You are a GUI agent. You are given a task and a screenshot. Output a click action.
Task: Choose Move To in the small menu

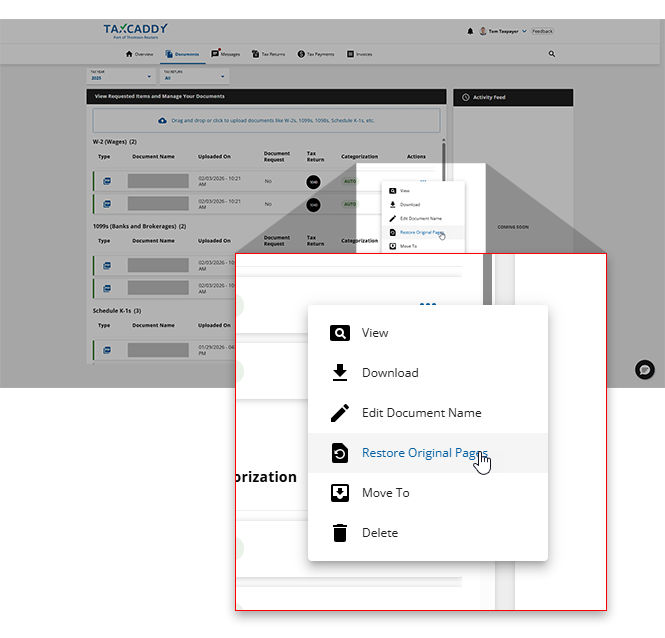coord(423,246)
